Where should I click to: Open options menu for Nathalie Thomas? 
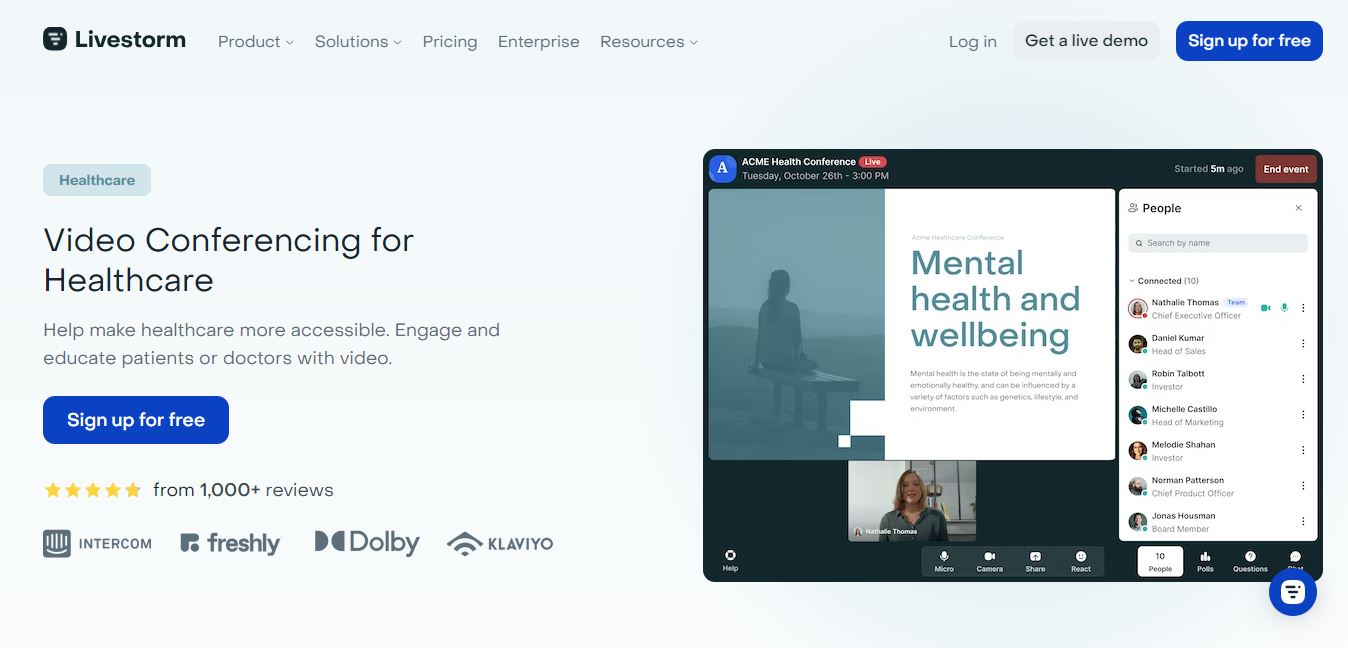pyautogui.click(x=1303, y=308)
